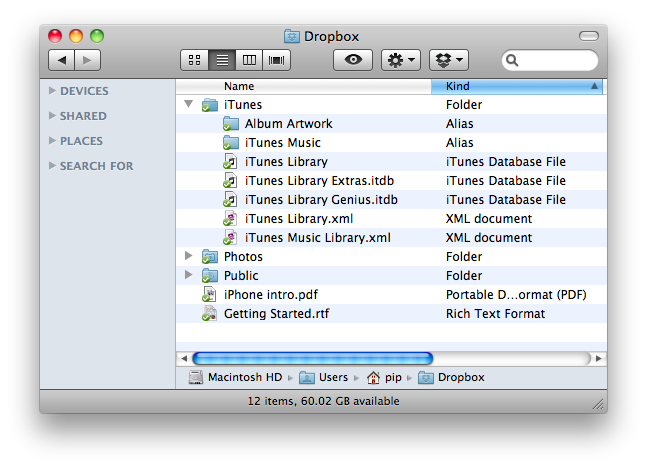Viewport: 647px width, 468px height.
Task: Select the iTunes Library file icon
Action: 231,162
